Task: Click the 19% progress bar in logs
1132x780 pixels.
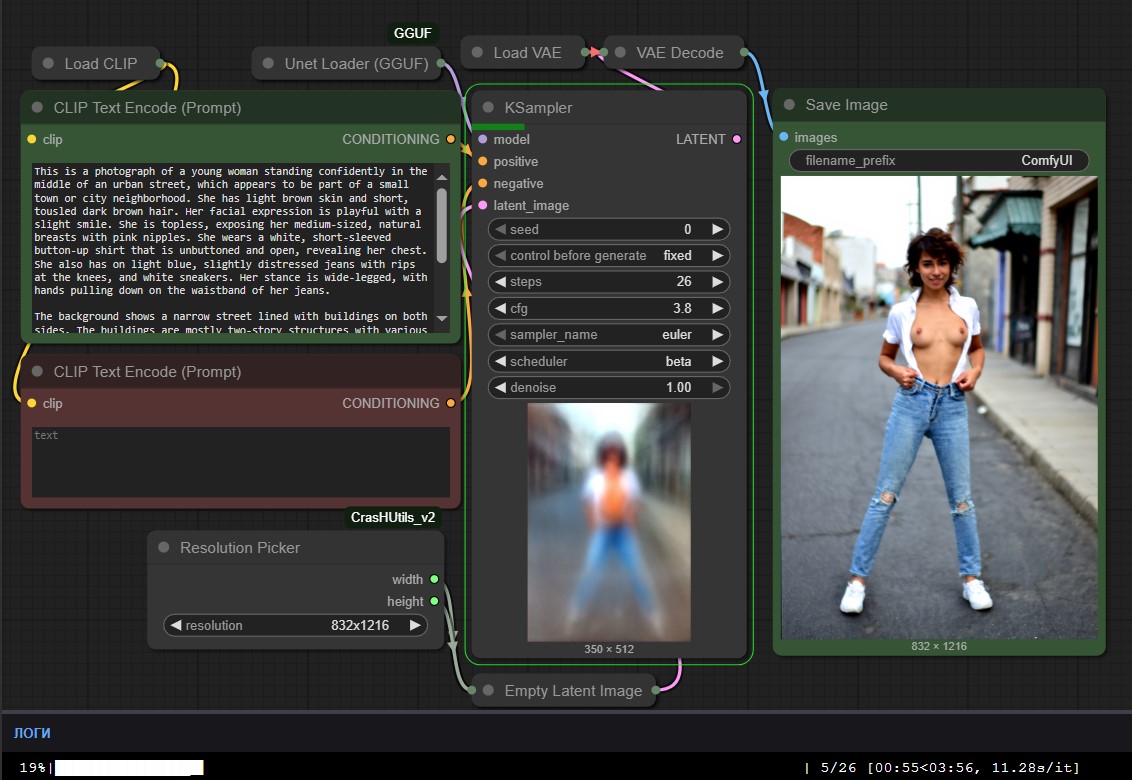Action: click(x=129, y=767)
